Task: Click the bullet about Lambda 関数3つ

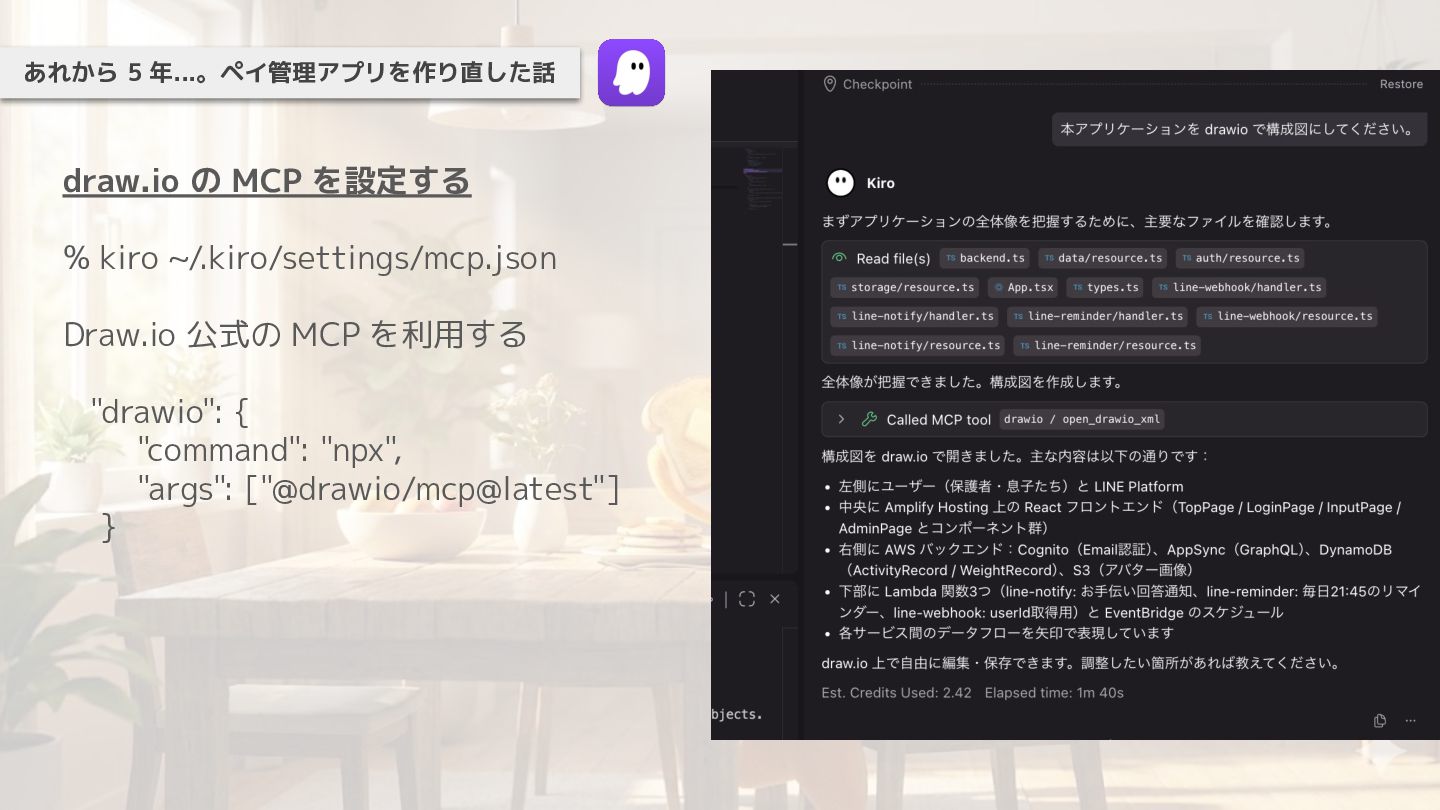Action: pyautogui.click(x=1130, y=601)
